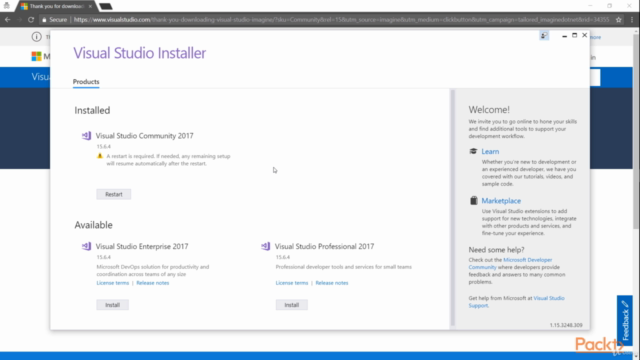Click the installer panel vertical scrollbar
Screen dimensions: 640x360
452,207
